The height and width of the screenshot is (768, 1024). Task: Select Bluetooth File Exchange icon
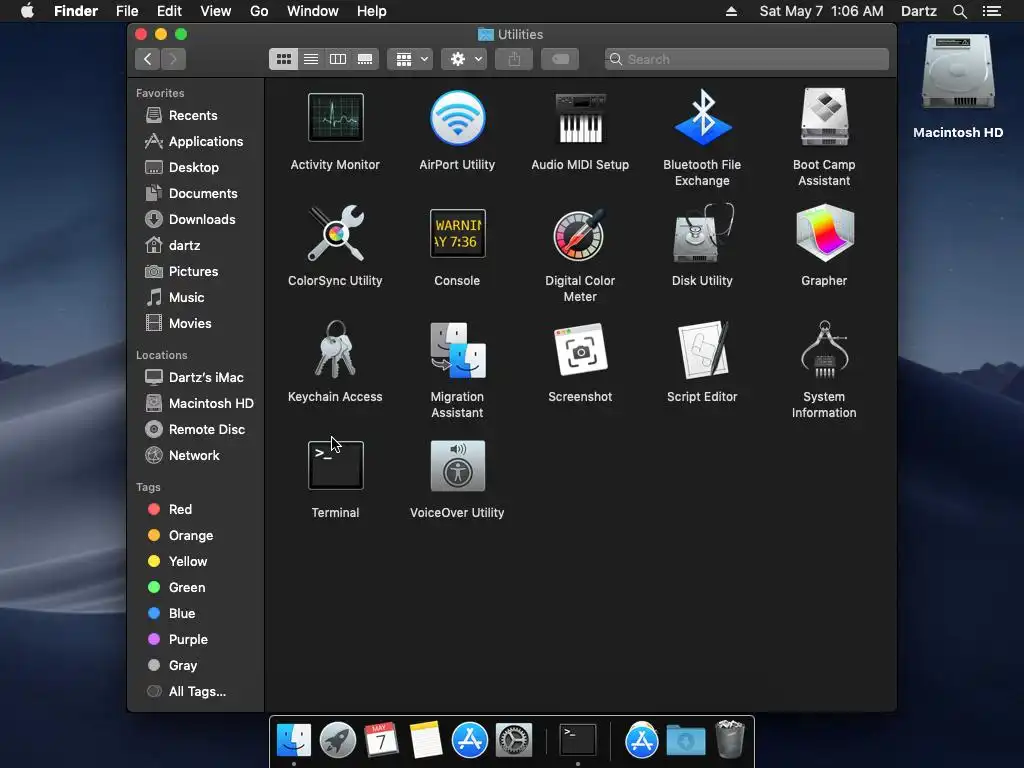point(702,118)
